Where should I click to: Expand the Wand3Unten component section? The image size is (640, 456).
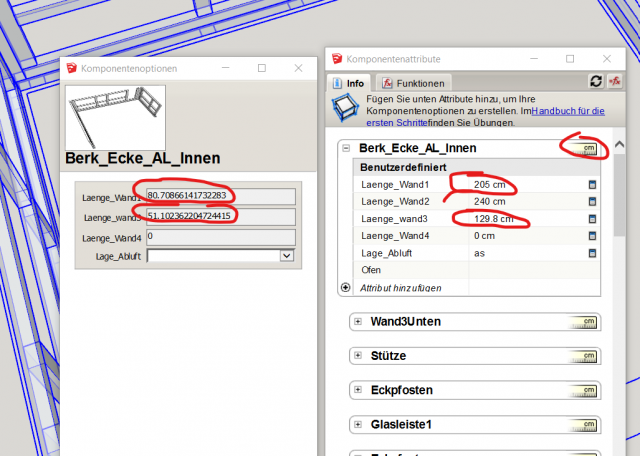click(x=358, y=322)
